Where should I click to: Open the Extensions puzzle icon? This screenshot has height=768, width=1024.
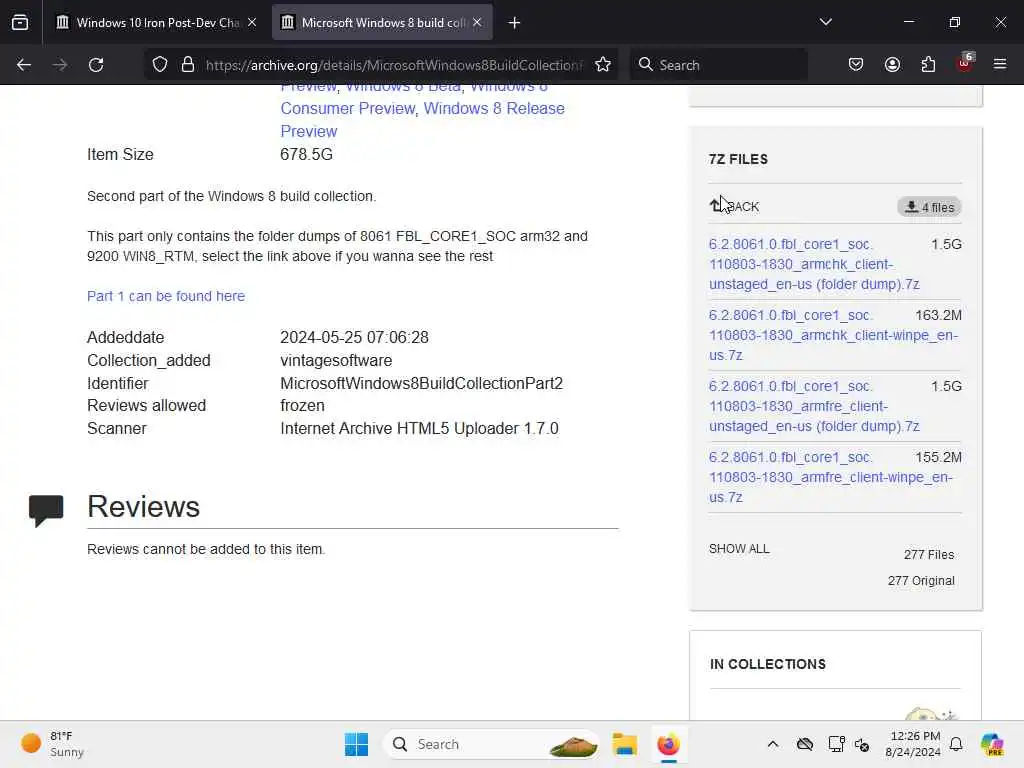coord(928,64)
